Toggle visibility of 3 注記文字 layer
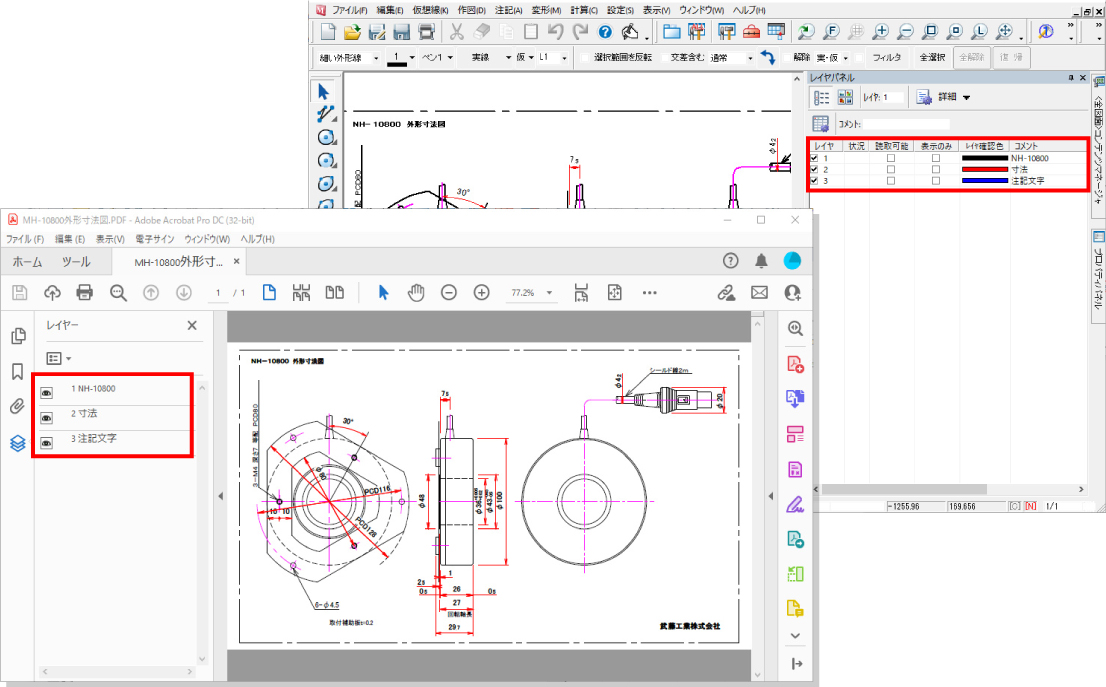This screenshot has height=687, width=1106. (46, 443)
